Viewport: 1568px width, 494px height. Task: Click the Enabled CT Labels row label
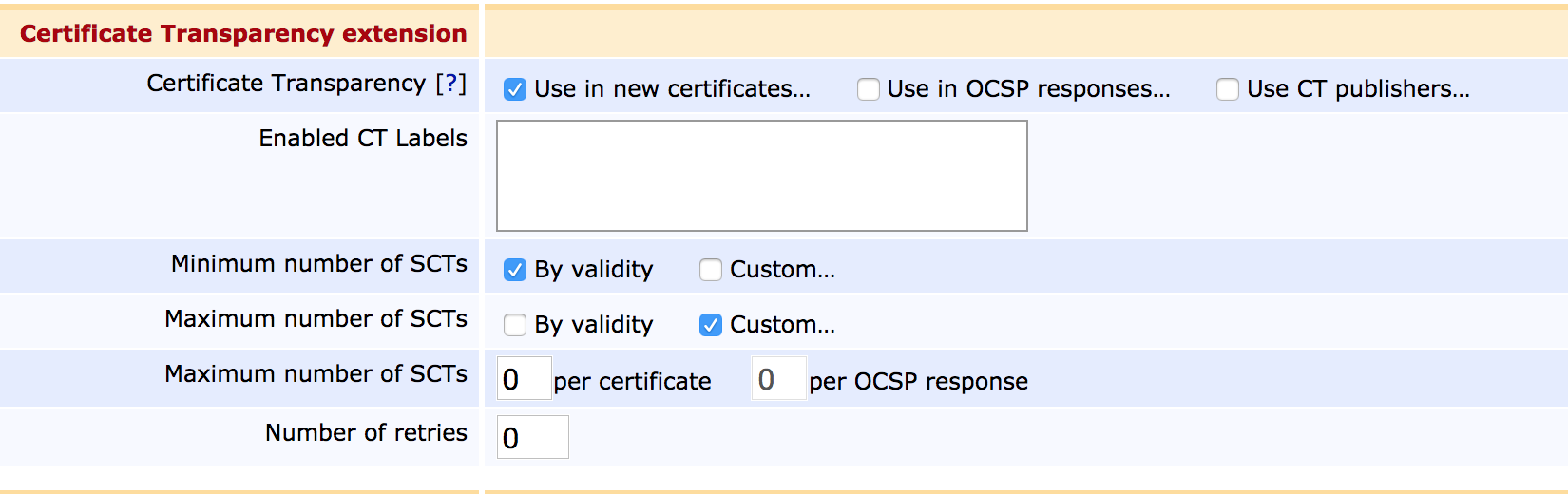click(x=363, y=139)
